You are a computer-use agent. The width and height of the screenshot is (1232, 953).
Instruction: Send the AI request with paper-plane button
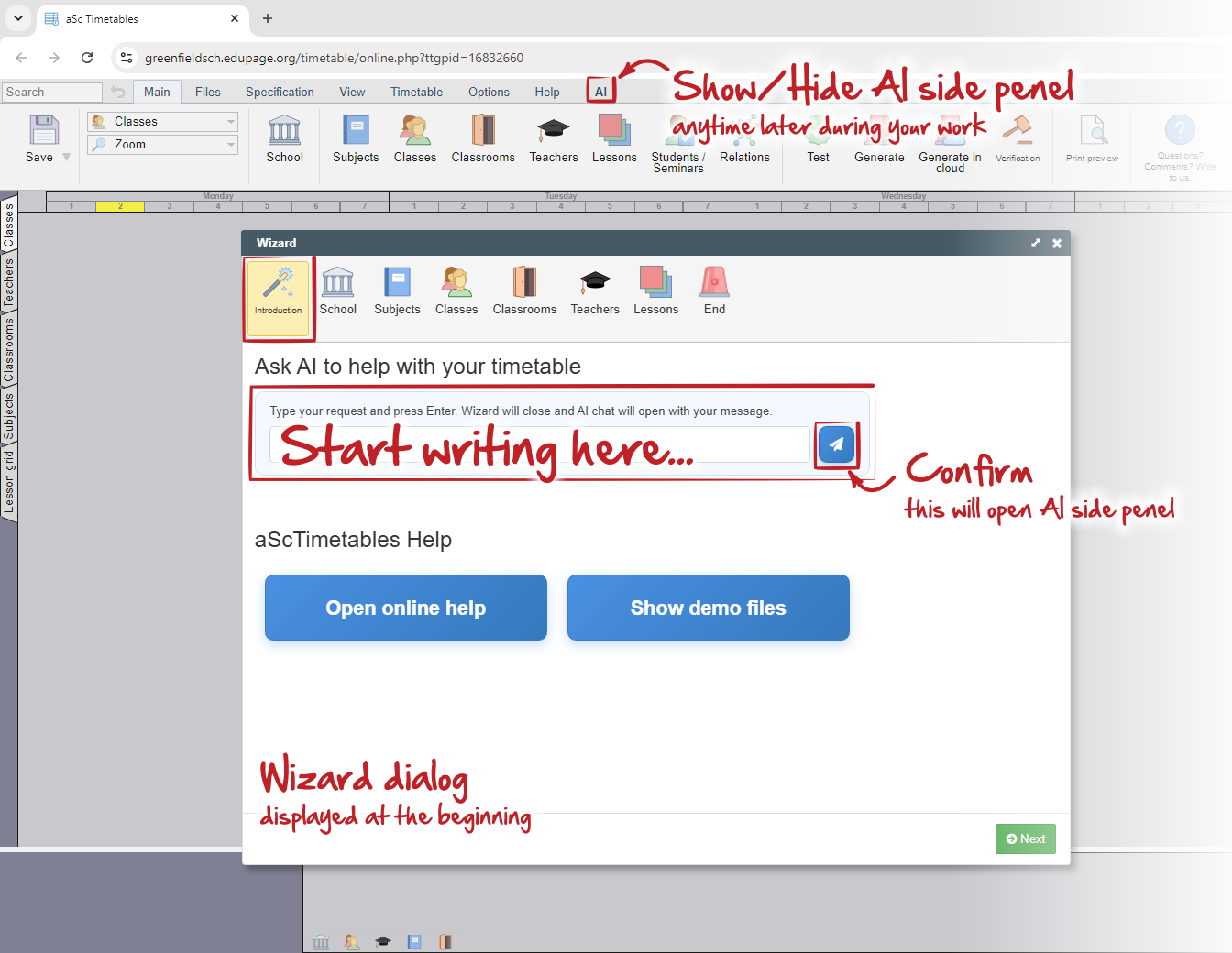coord(836,444)
